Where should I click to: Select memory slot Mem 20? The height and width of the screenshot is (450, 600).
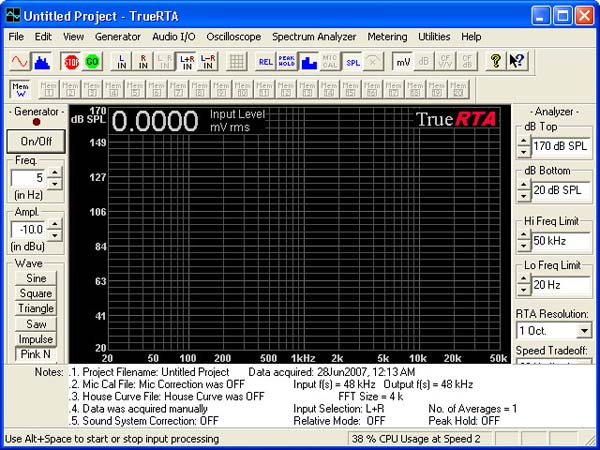[x=458, y=90]
